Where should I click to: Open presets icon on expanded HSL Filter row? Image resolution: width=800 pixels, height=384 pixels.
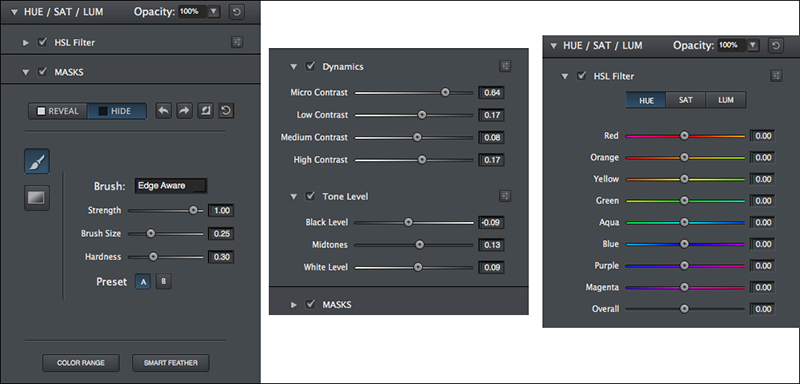(x=776, y=76)
